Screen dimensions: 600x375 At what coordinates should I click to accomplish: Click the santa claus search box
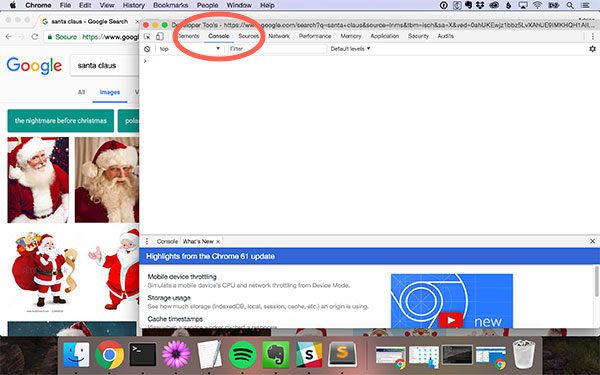click(x=104, y=65)
